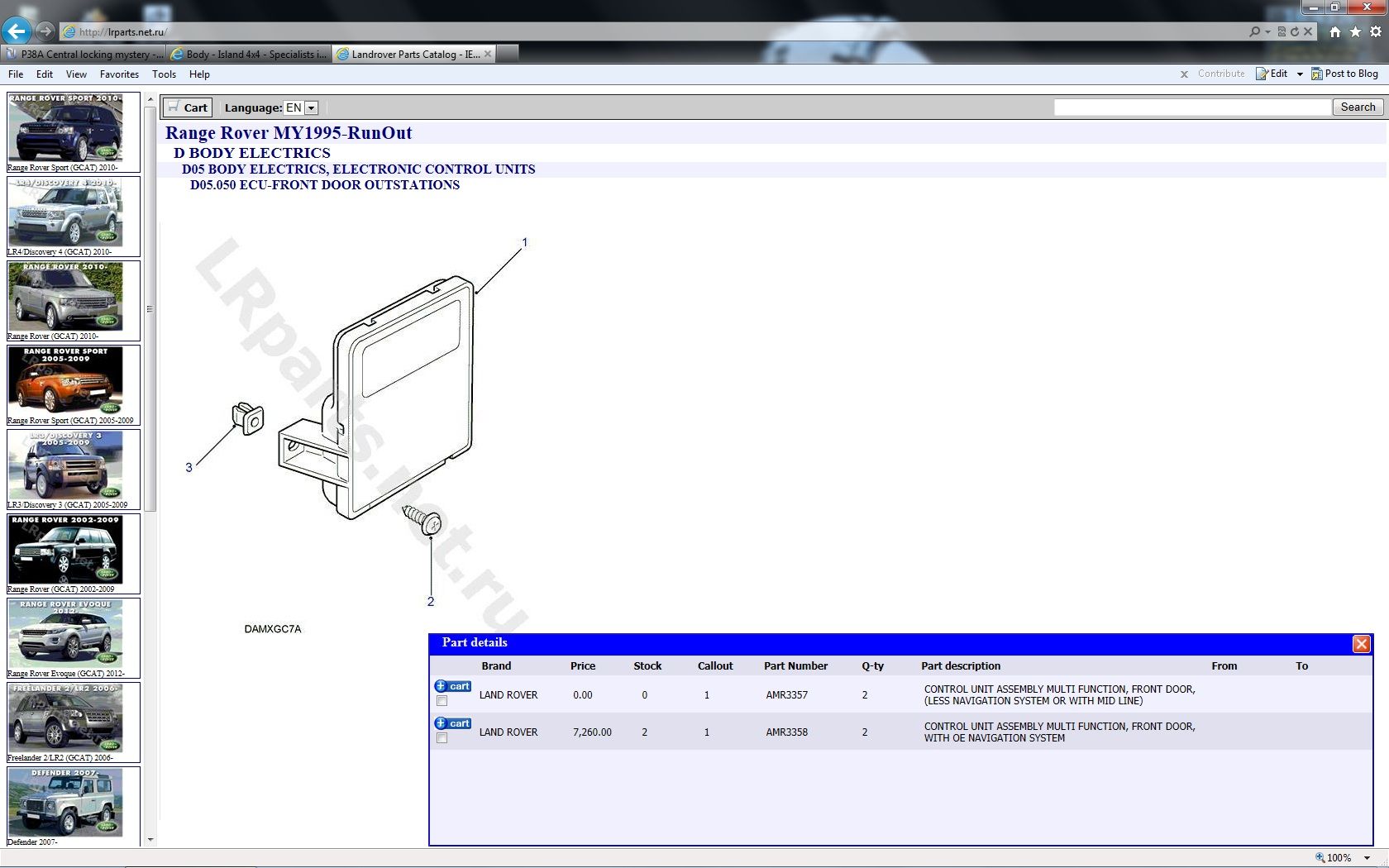Expand the Edit command dropdown arrow

(x=1300, y=74)
